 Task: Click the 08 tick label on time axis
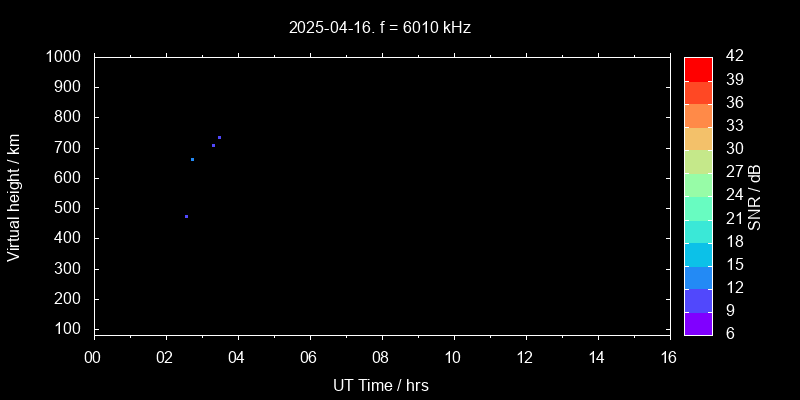tap(381, 358)
